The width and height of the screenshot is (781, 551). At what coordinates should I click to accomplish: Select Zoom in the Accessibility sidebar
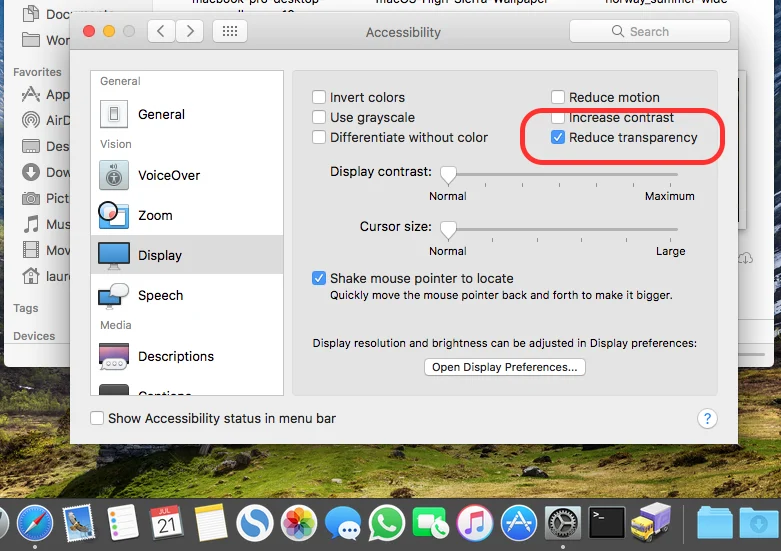click(187, 215)
